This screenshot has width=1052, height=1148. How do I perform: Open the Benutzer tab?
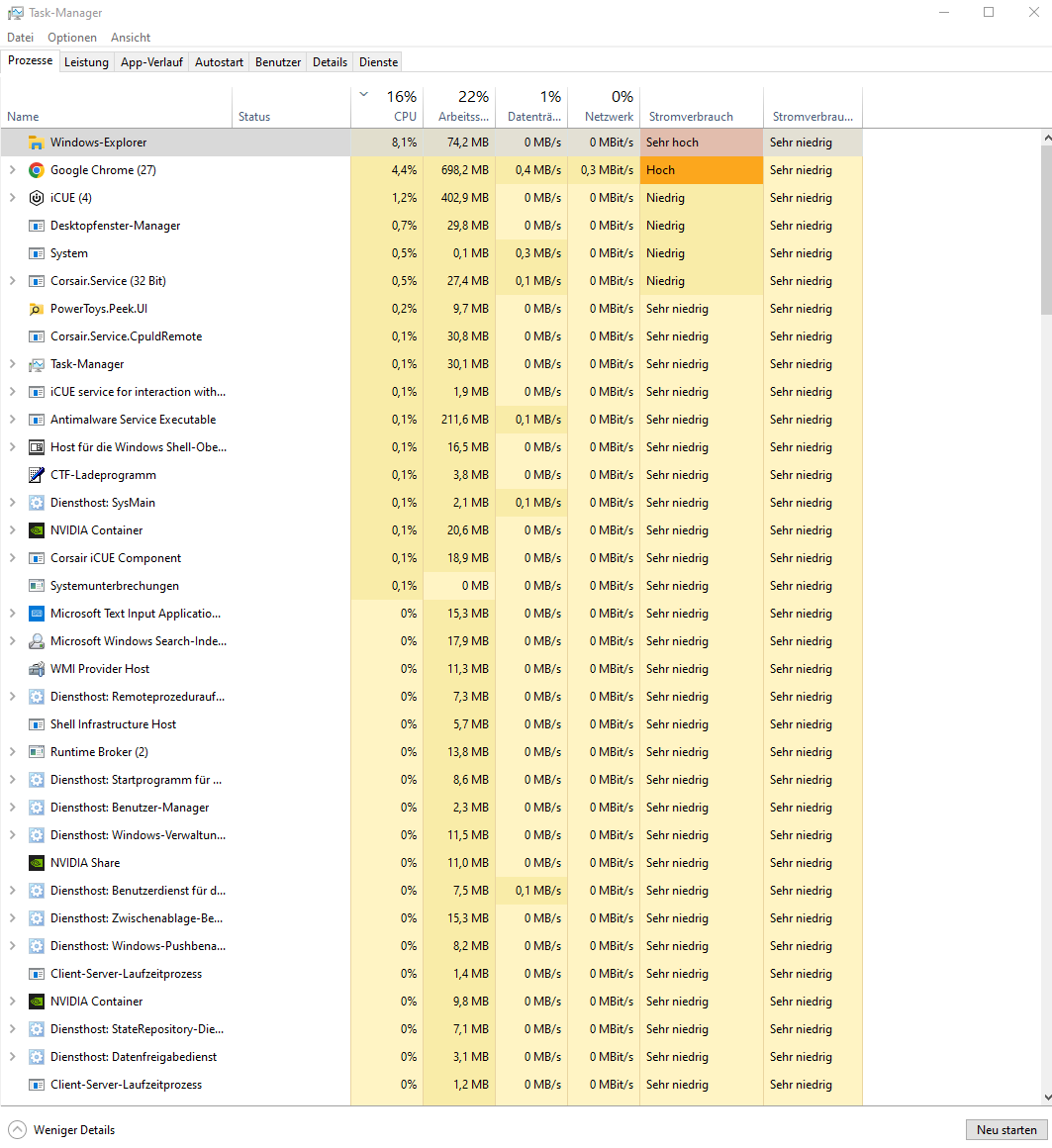point(278,62)
